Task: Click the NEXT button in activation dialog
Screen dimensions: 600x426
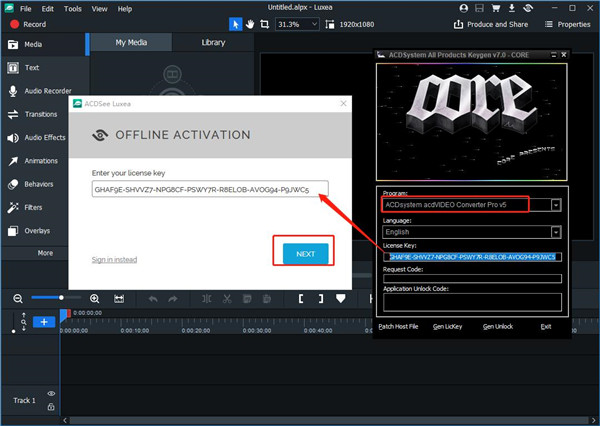Action: click(x=305, y=254)
